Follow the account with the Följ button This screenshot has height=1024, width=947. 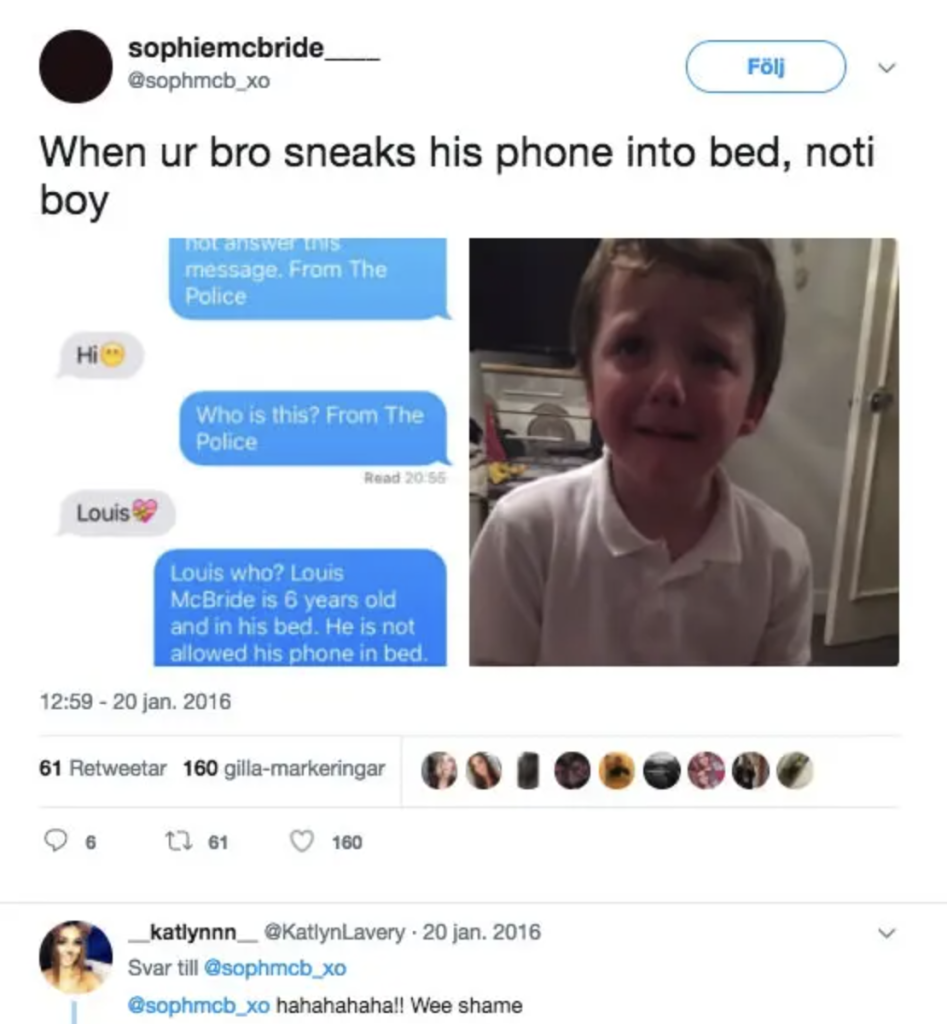pyautogui.click(x=765, y=67)
